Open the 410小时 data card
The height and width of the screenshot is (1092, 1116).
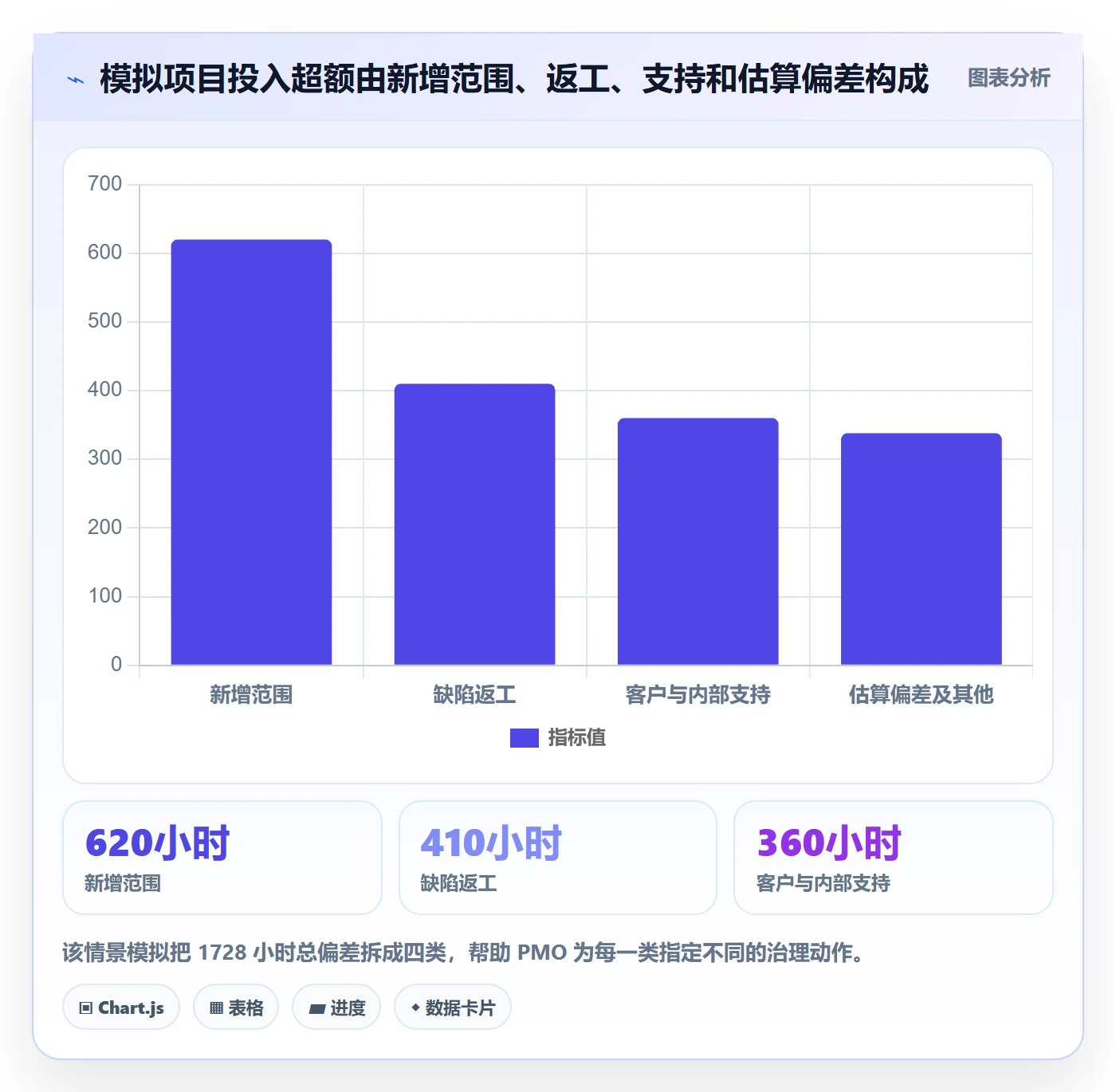click(x=558, y=858)
